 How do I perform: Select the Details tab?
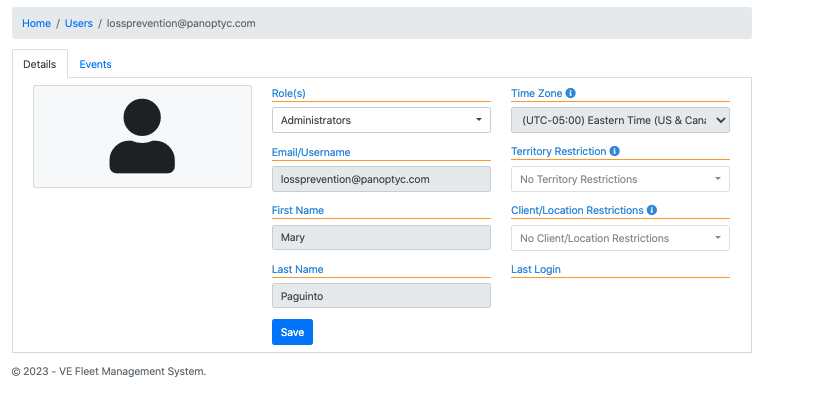[x=40, y=64]
